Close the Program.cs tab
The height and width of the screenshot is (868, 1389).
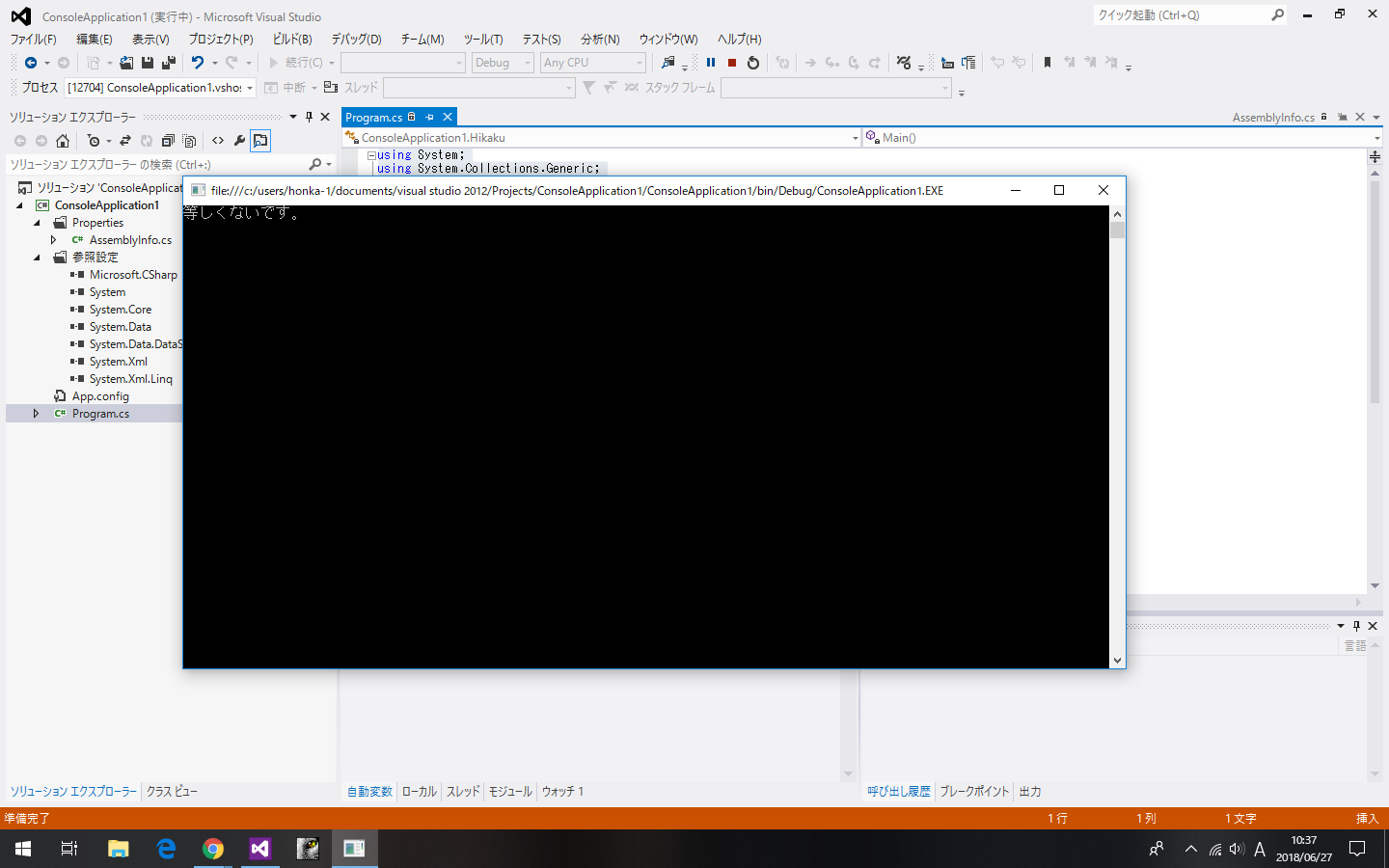448,117
